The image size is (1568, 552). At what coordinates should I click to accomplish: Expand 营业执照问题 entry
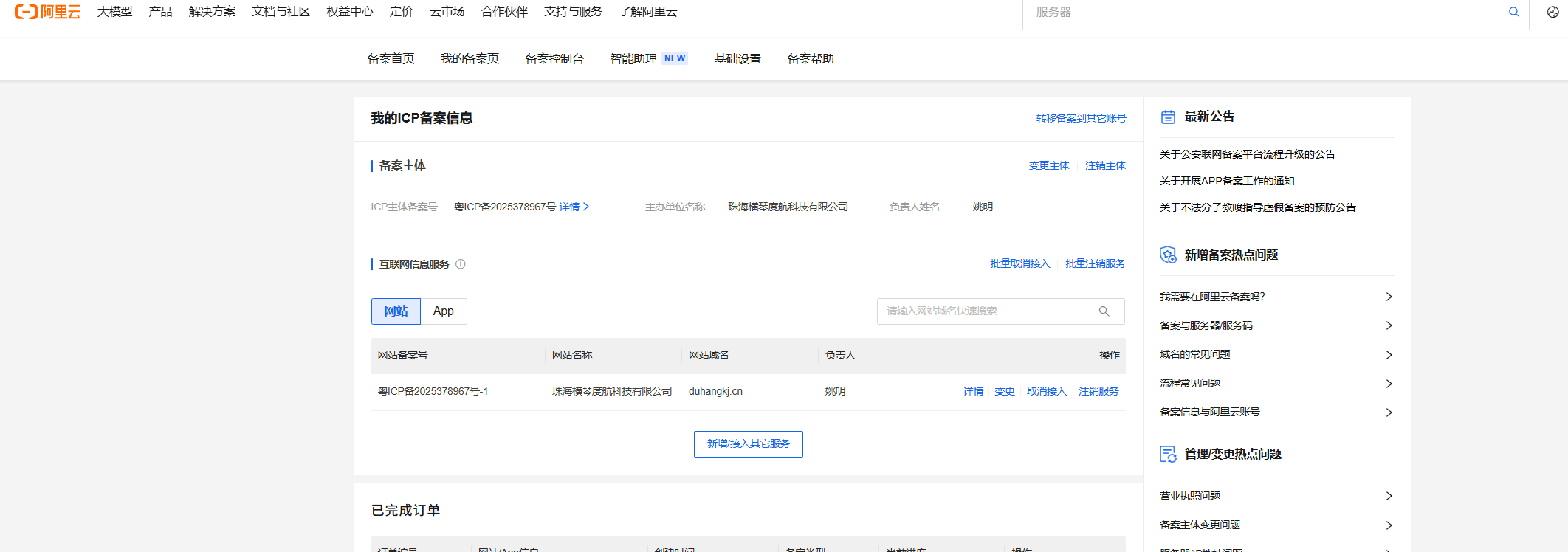click(x=1276, y=496)
